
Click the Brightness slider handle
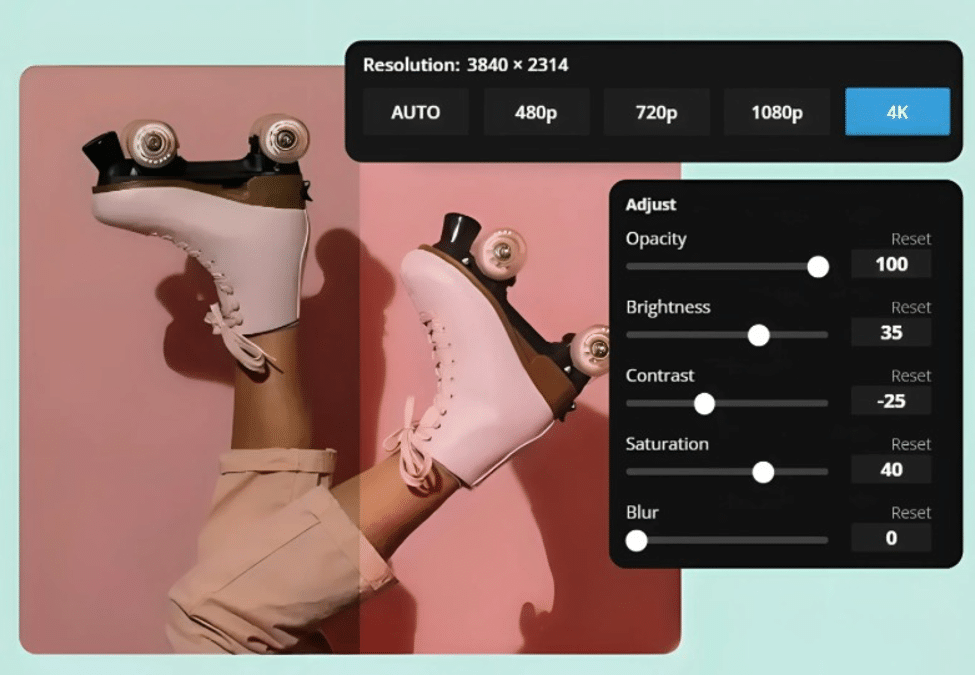click(x=758, y=335)
